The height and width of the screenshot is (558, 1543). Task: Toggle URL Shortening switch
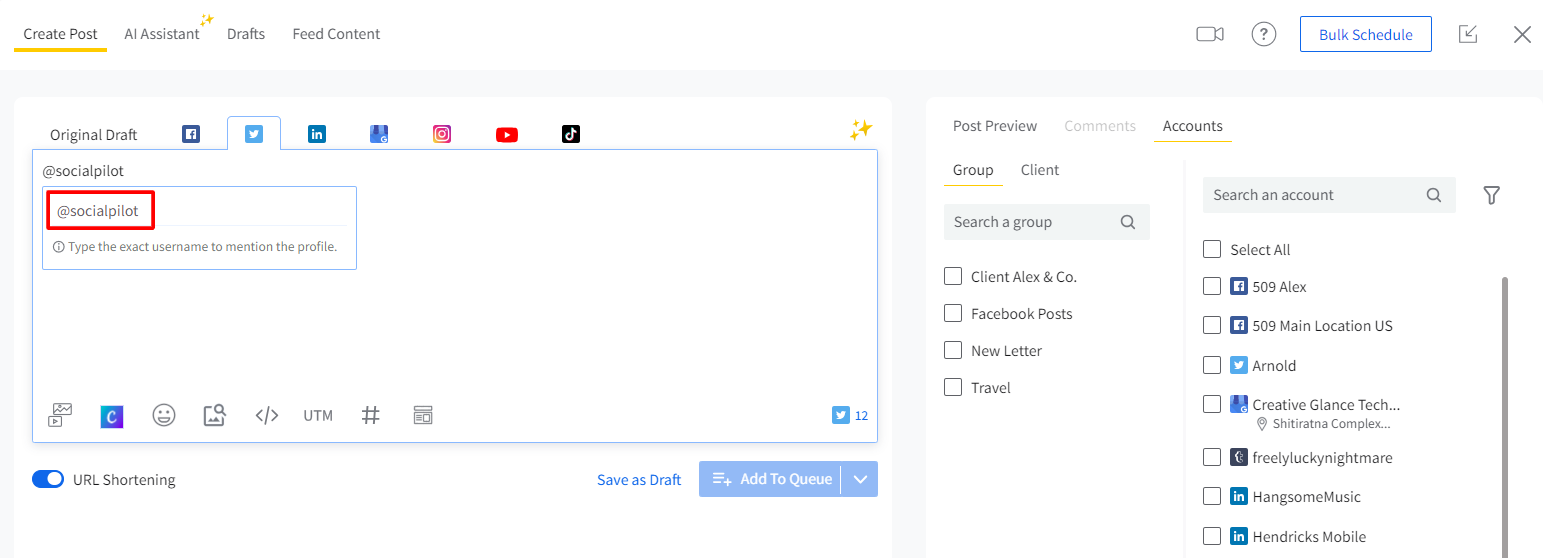(x=48, y=480)
